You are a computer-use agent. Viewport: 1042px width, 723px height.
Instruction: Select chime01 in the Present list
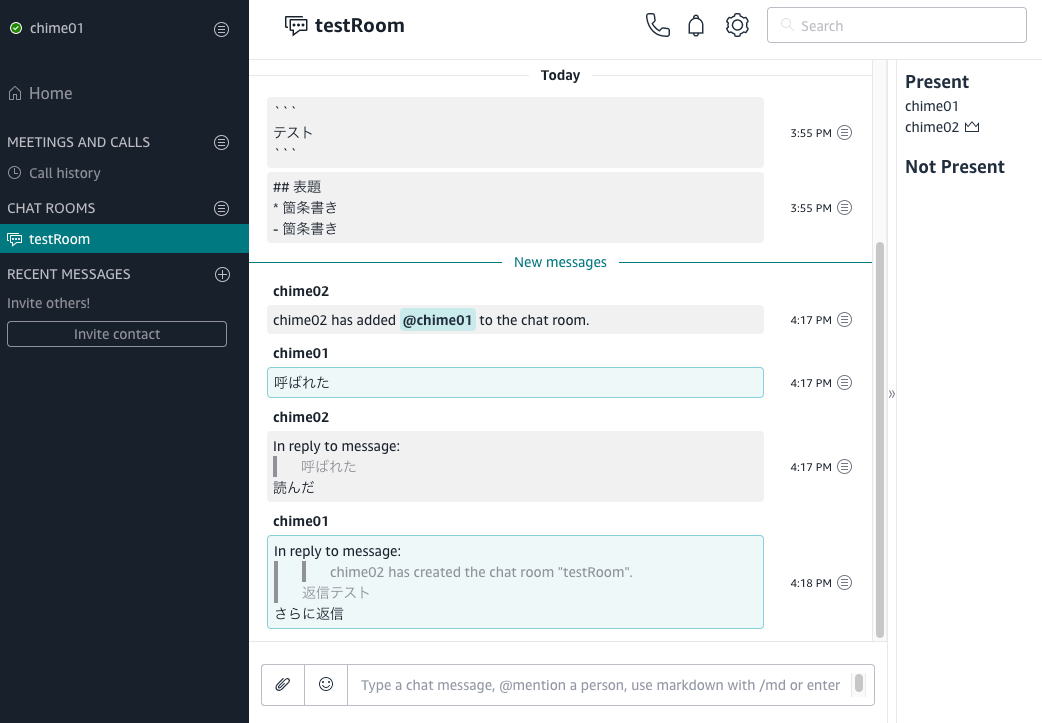coord(932,106)
